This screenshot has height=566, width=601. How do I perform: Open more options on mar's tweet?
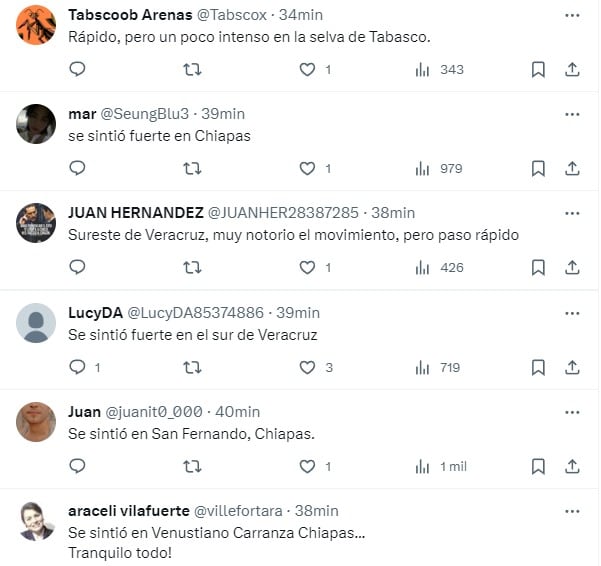point(572,114)
